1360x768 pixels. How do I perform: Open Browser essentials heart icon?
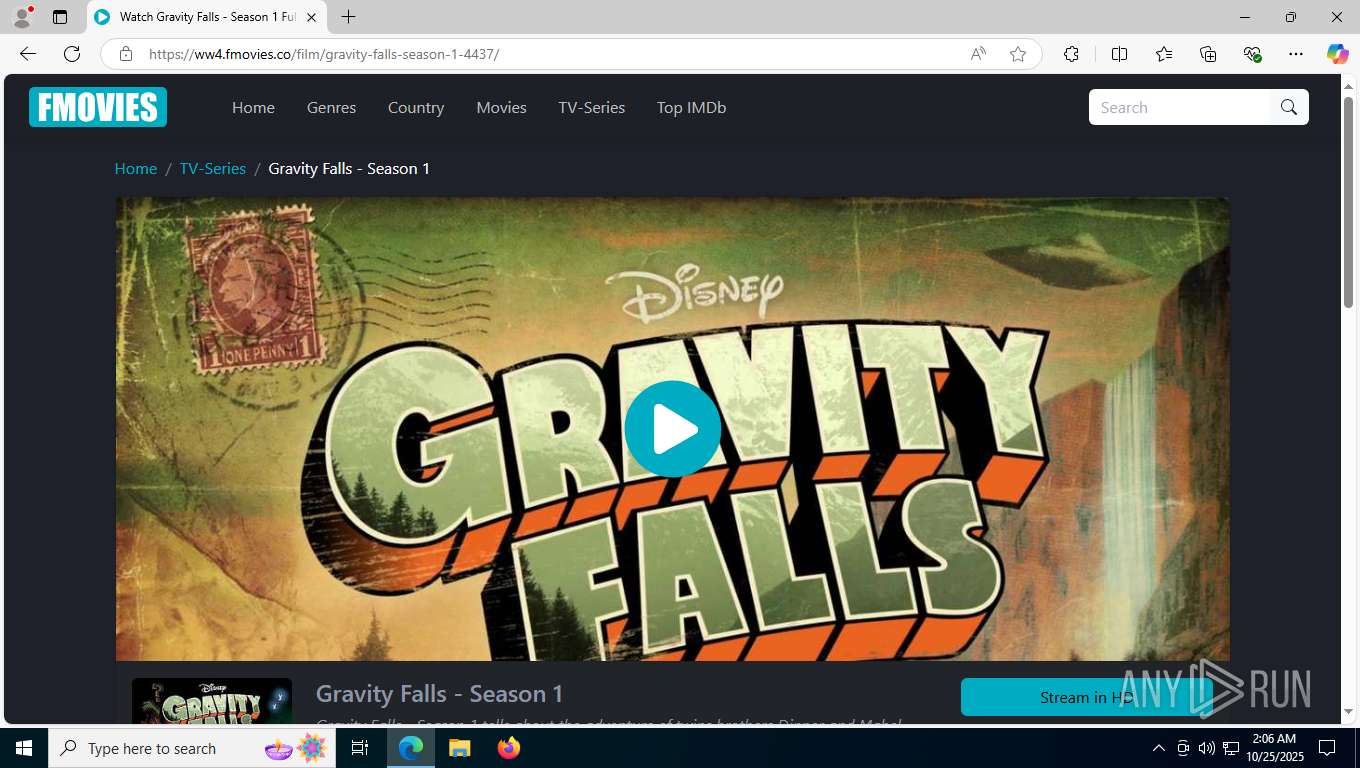(x=1252, y=54)
